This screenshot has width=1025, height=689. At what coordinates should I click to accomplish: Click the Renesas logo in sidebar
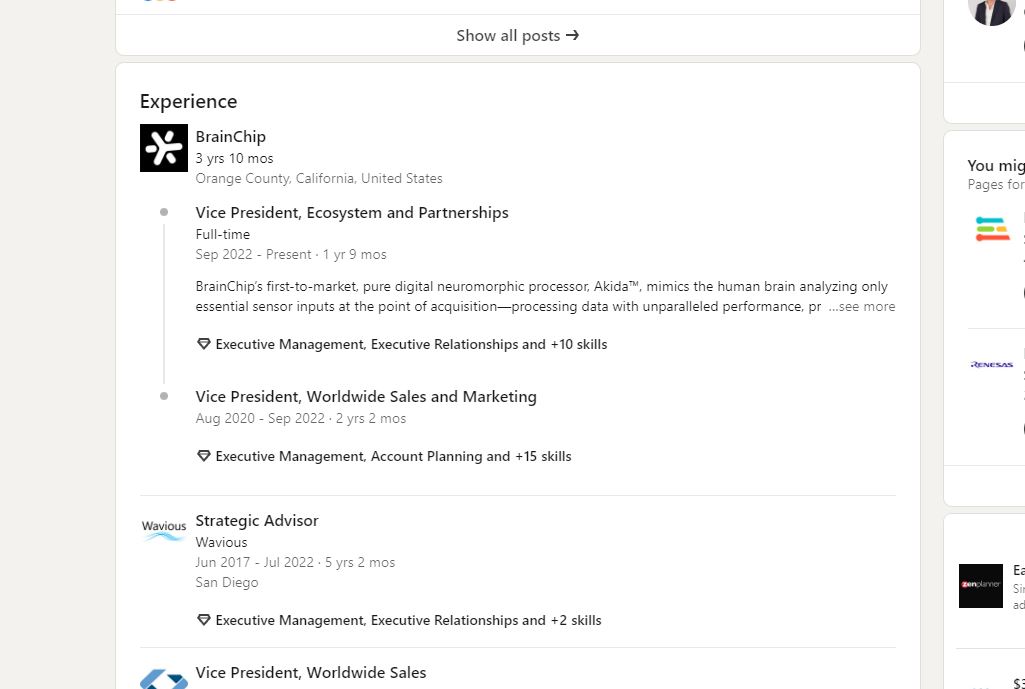(x=991, y=365)
